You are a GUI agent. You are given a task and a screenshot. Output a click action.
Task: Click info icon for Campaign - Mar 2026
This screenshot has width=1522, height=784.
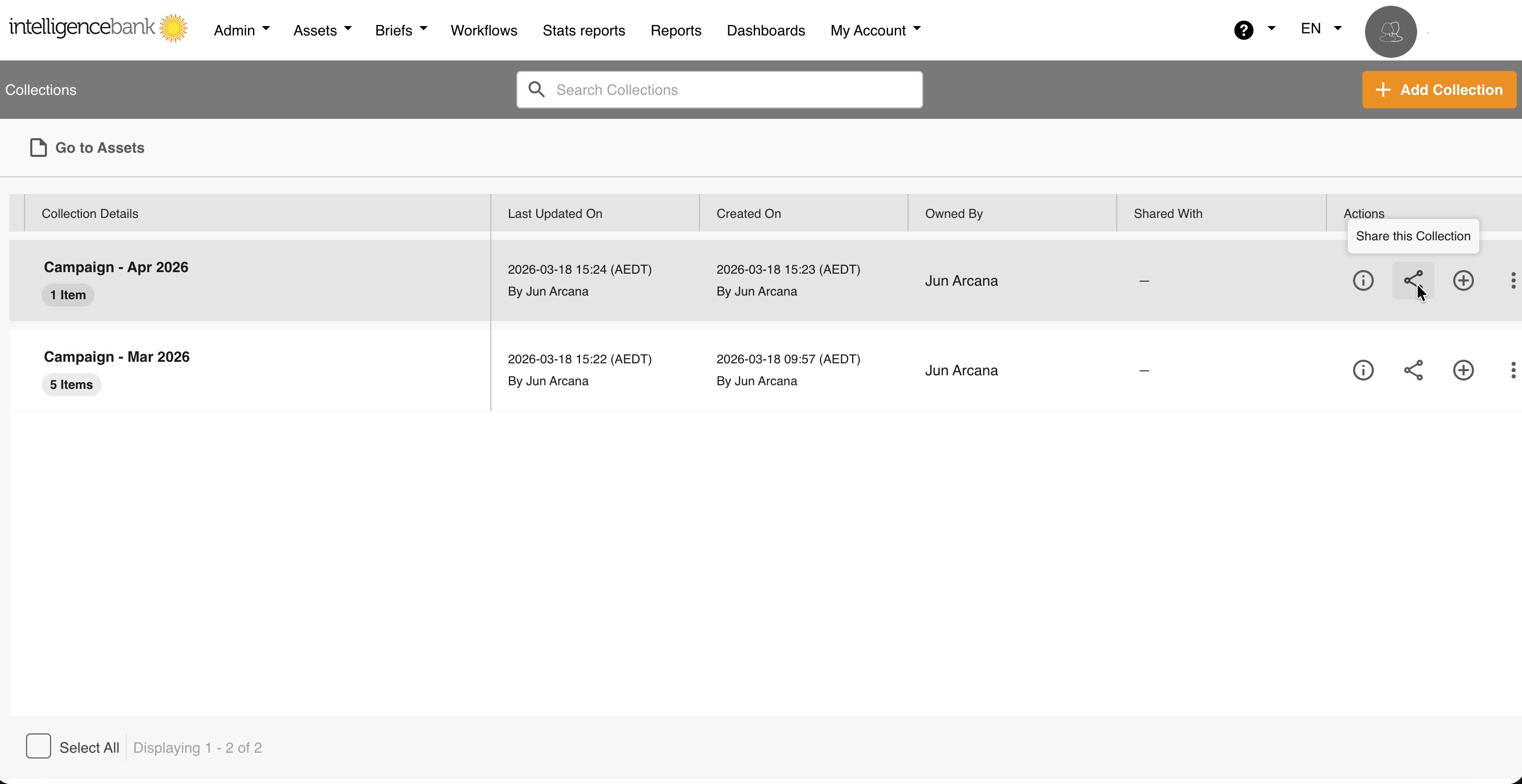(x=1363, y=370)
